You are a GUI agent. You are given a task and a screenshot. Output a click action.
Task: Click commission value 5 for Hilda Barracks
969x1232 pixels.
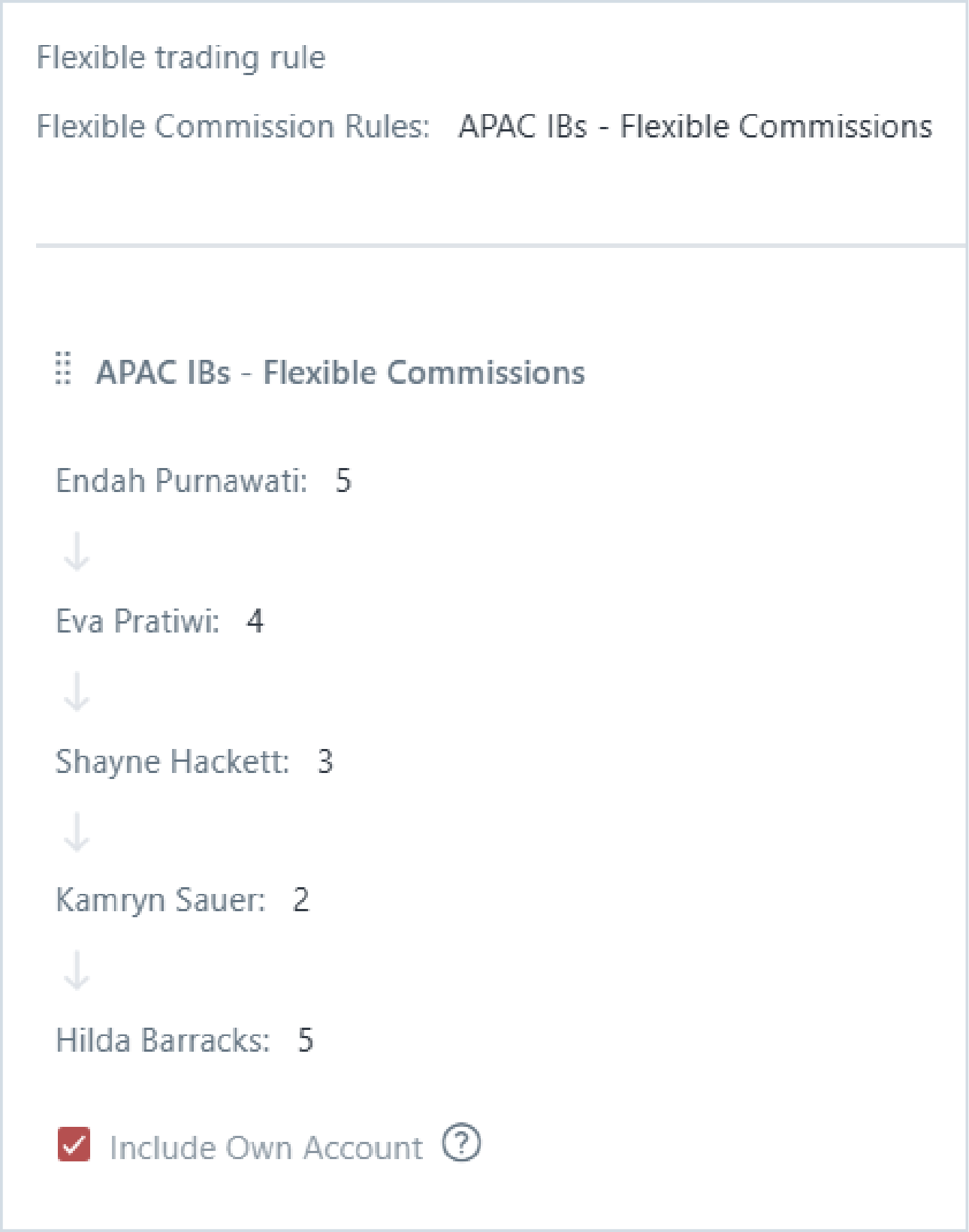(305, 1040)
